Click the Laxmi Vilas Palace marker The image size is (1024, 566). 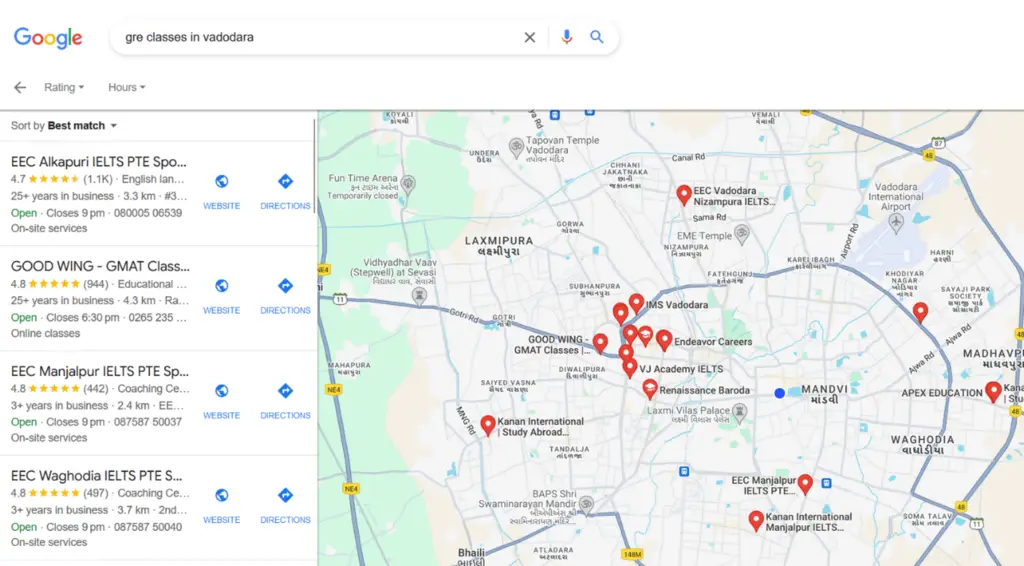tap(739, 411)
